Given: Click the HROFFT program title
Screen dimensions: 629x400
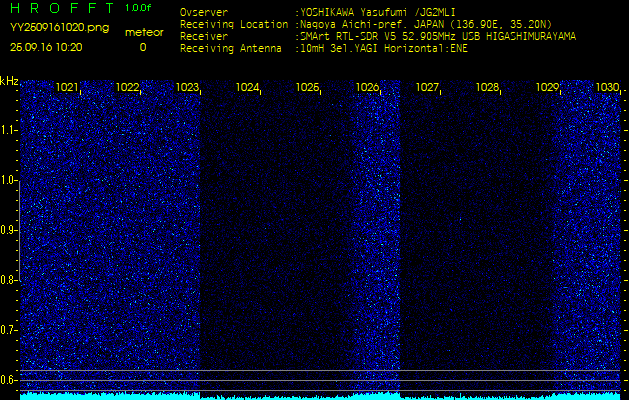Looking at the screenshot, I should click(x=63, y=8).
